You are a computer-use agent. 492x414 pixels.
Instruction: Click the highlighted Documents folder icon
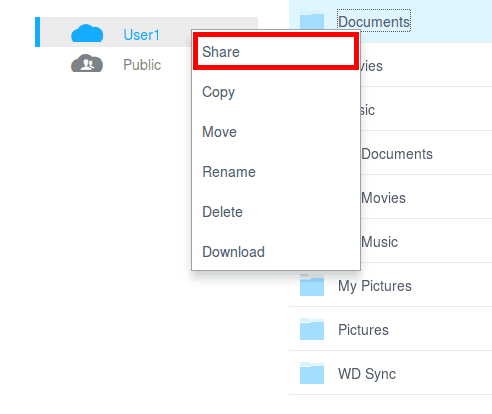tap(312, 20)
